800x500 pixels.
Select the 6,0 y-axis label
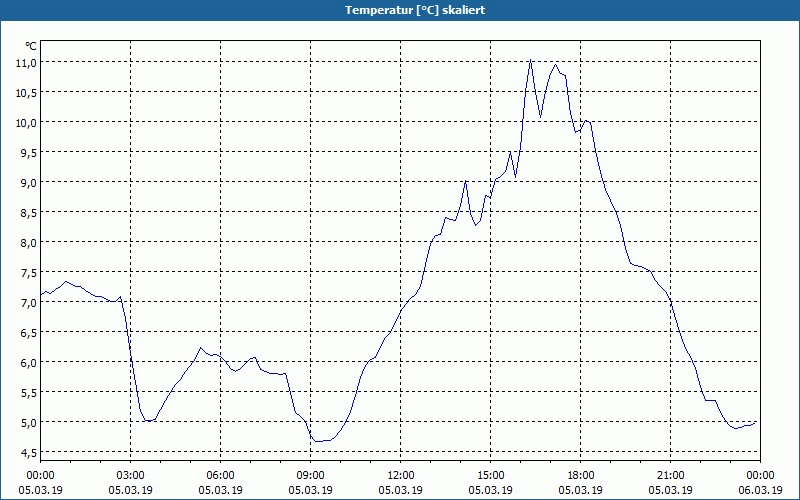29,362
